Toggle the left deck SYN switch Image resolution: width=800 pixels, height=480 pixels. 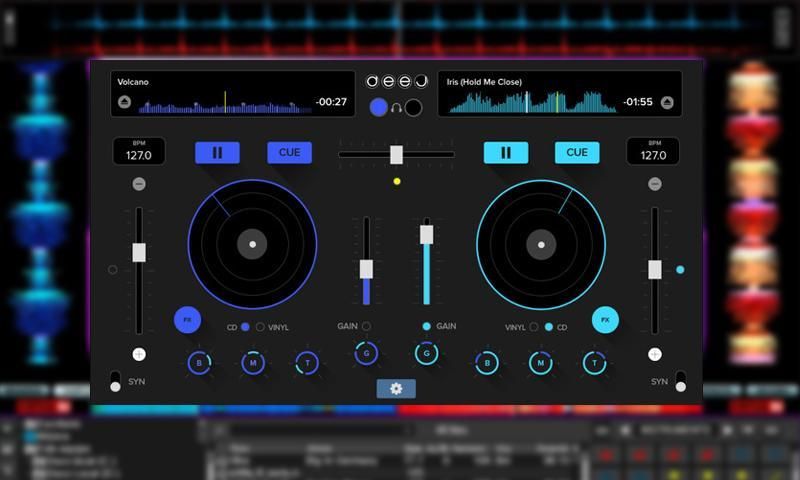pos(115,382)
